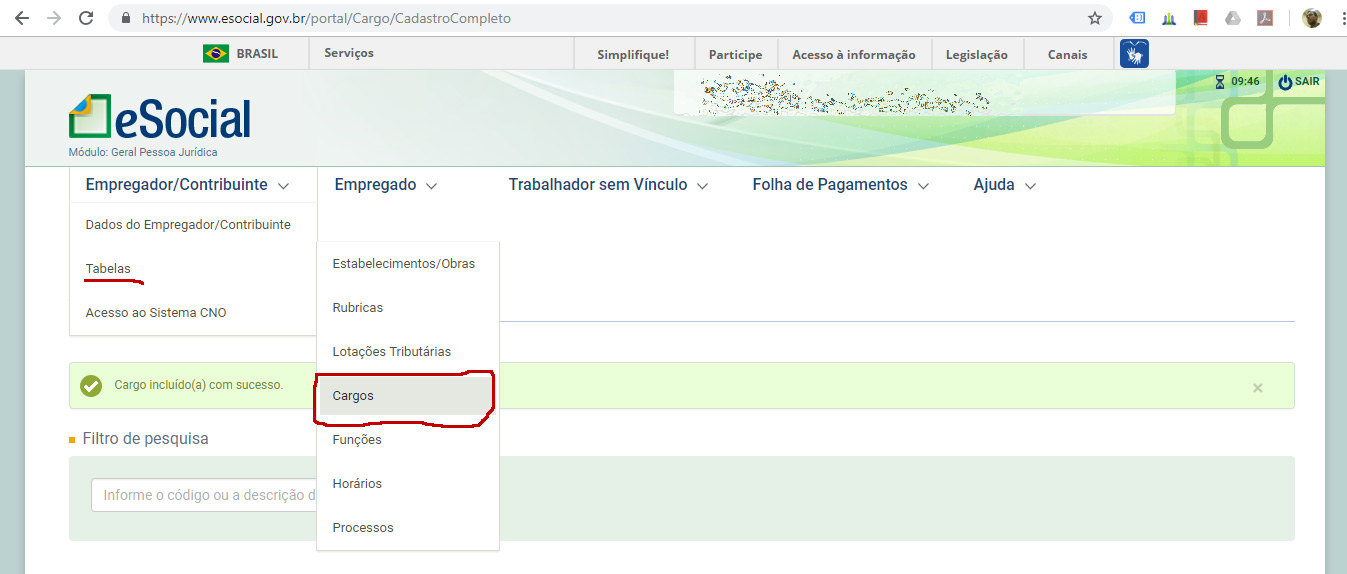
Task: Bookmark this page with the star icon
Action: tap(1095, 18)
